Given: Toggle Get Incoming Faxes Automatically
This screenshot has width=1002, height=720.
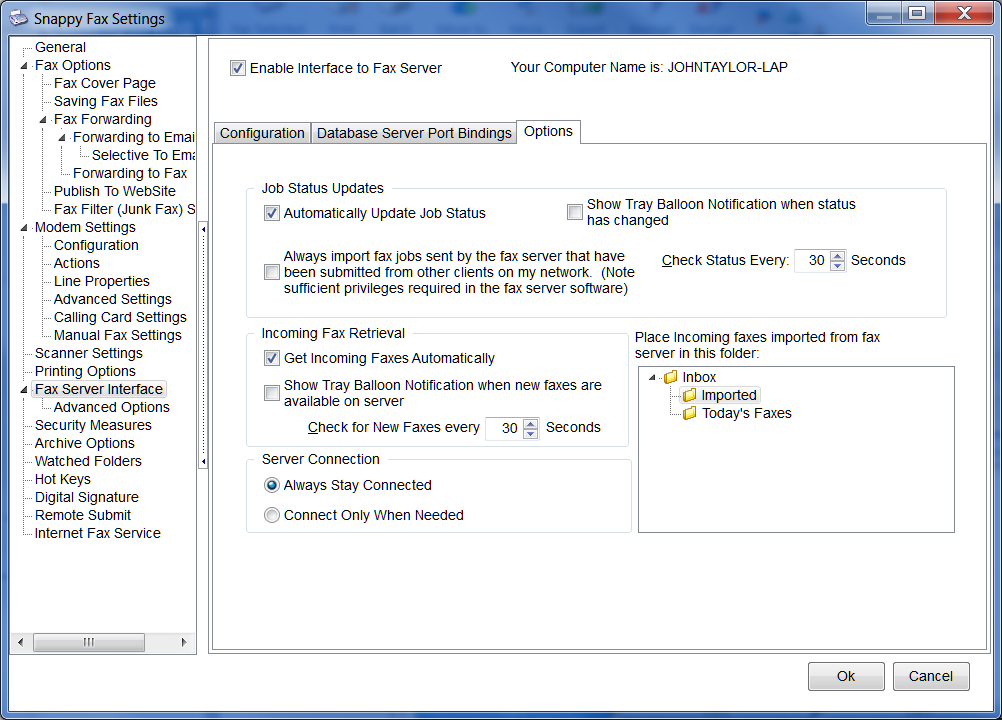Looking at the screenshot, I should 272,358.
